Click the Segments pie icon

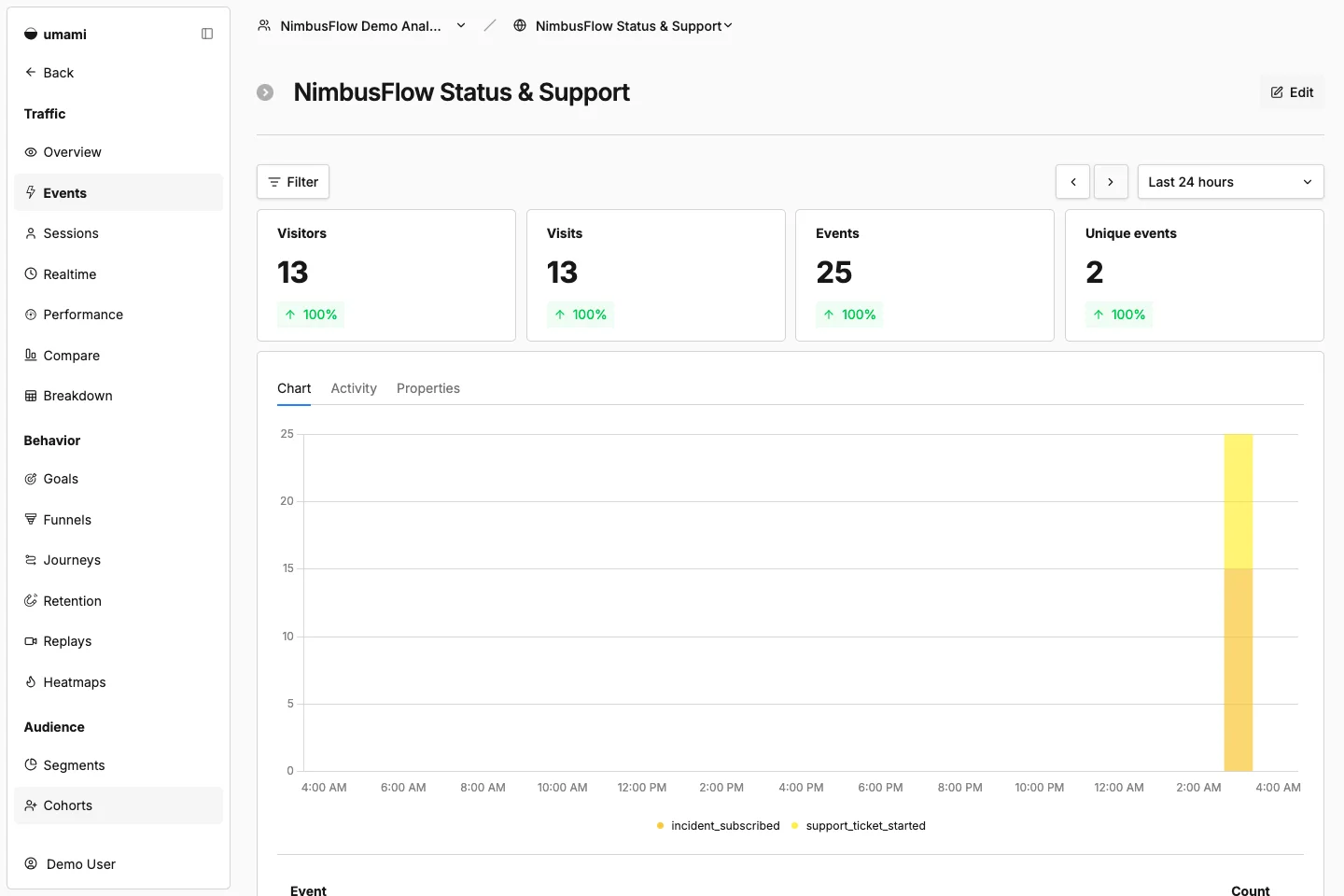(31, 764)
